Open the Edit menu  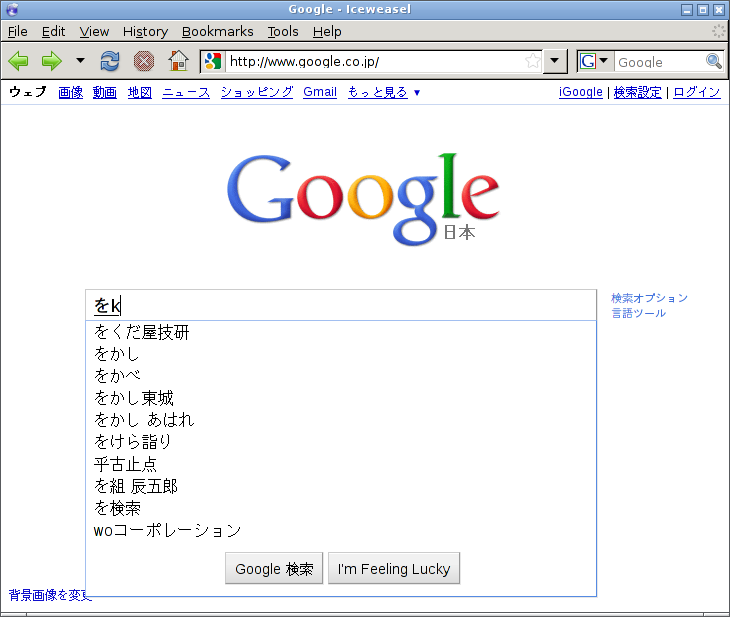click(53, 32)
